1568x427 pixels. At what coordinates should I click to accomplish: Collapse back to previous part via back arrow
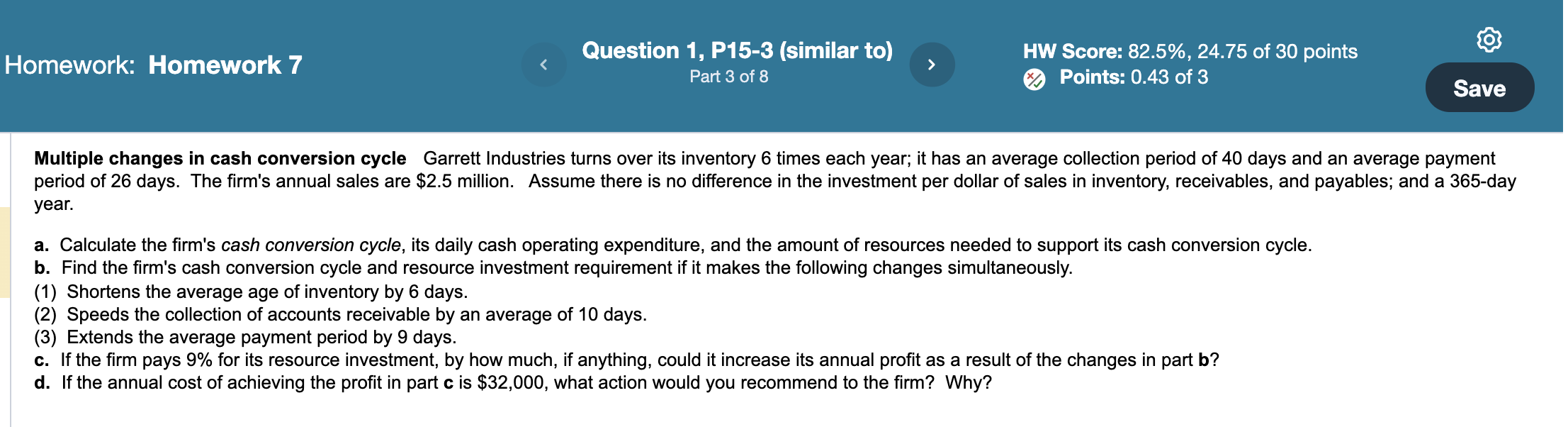point(543,65)
